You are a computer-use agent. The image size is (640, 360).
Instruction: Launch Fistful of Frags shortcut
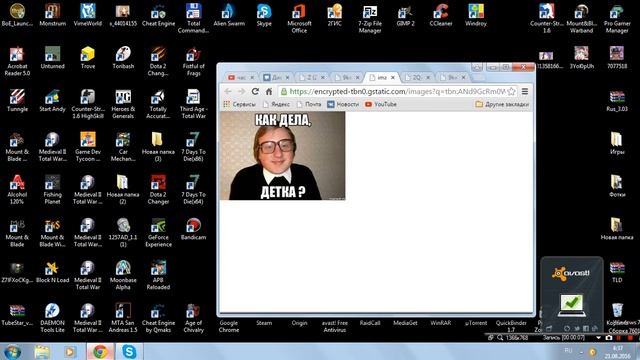click(x=193, y=61)
